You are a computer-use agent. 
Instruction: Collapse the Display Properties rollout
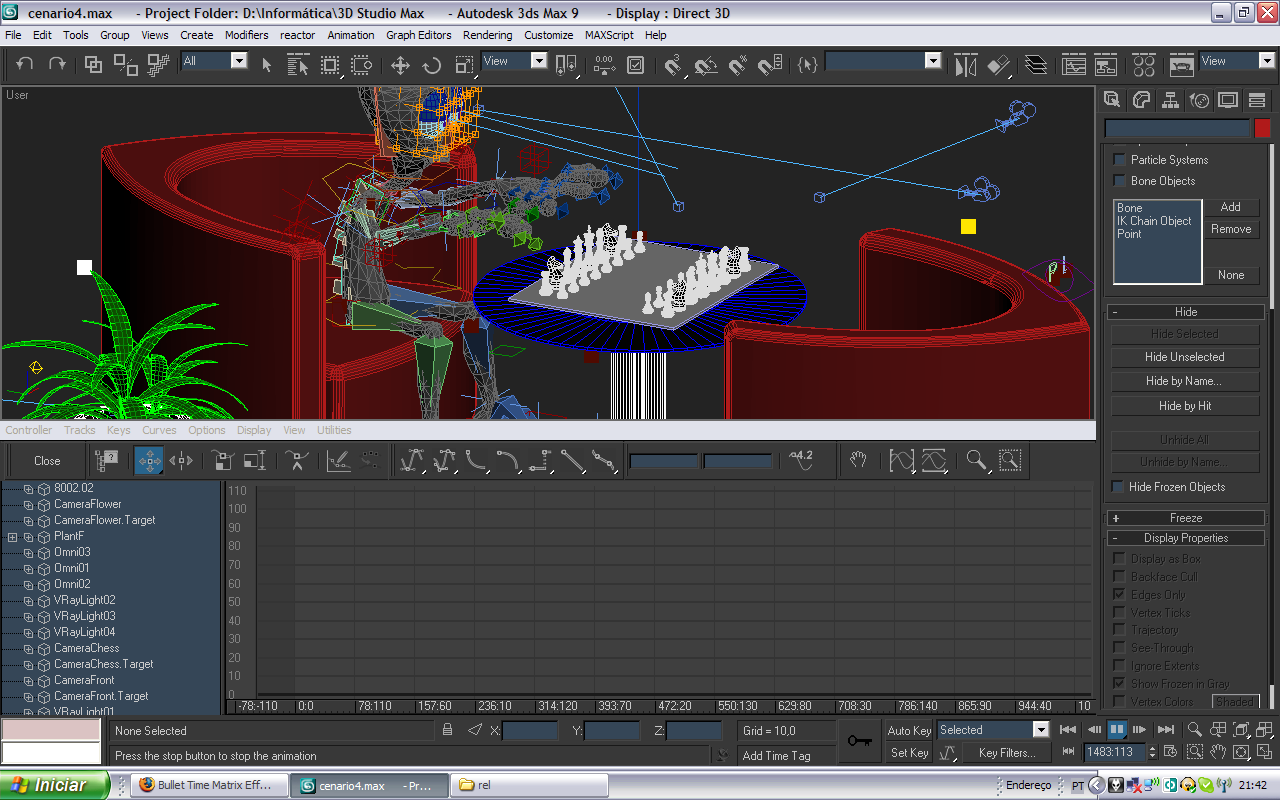point(1185,538)
